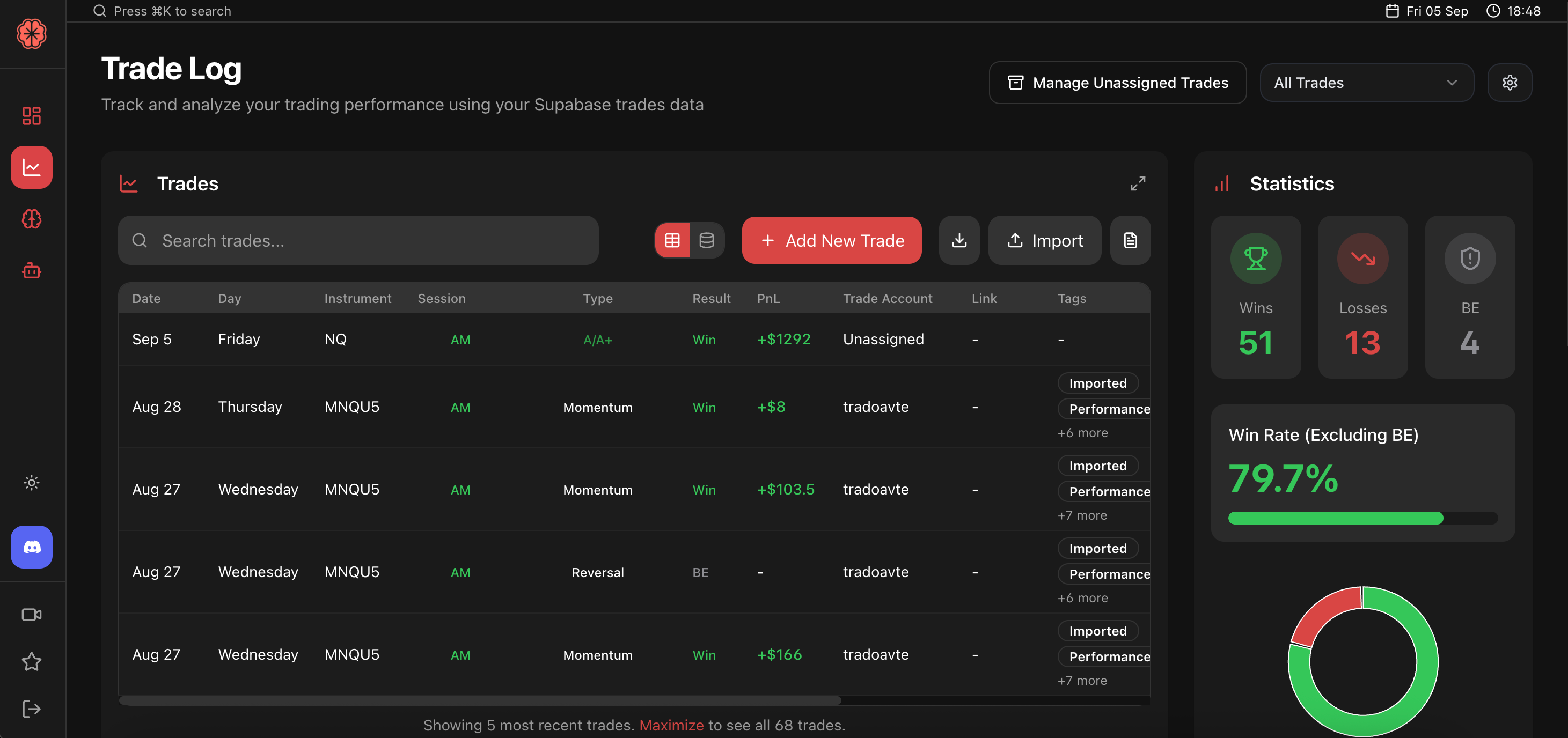This screenshot has width=1568, height=738.
Task: Click the Add New Trade button
Action: [x=831, y=240]
